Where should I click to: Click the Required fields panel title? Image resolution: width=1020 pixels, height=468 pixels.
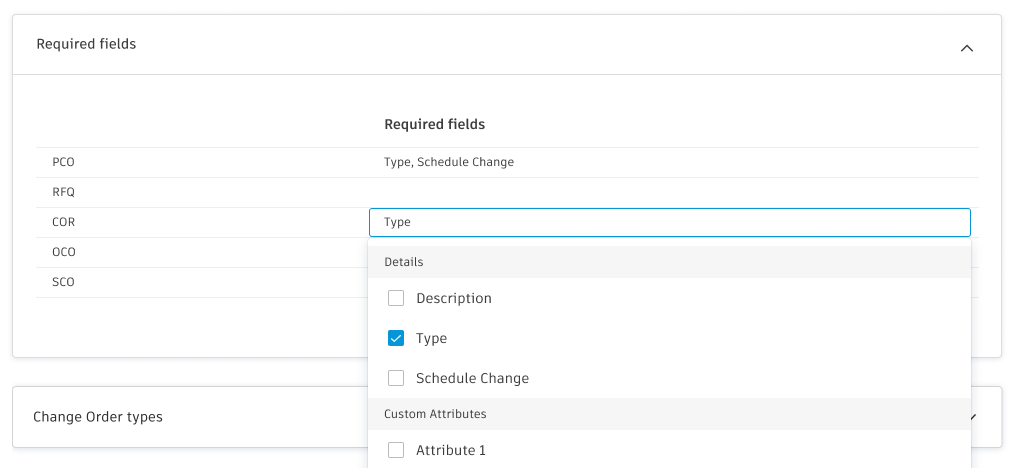pyautogui.click(x=86, y=44)
